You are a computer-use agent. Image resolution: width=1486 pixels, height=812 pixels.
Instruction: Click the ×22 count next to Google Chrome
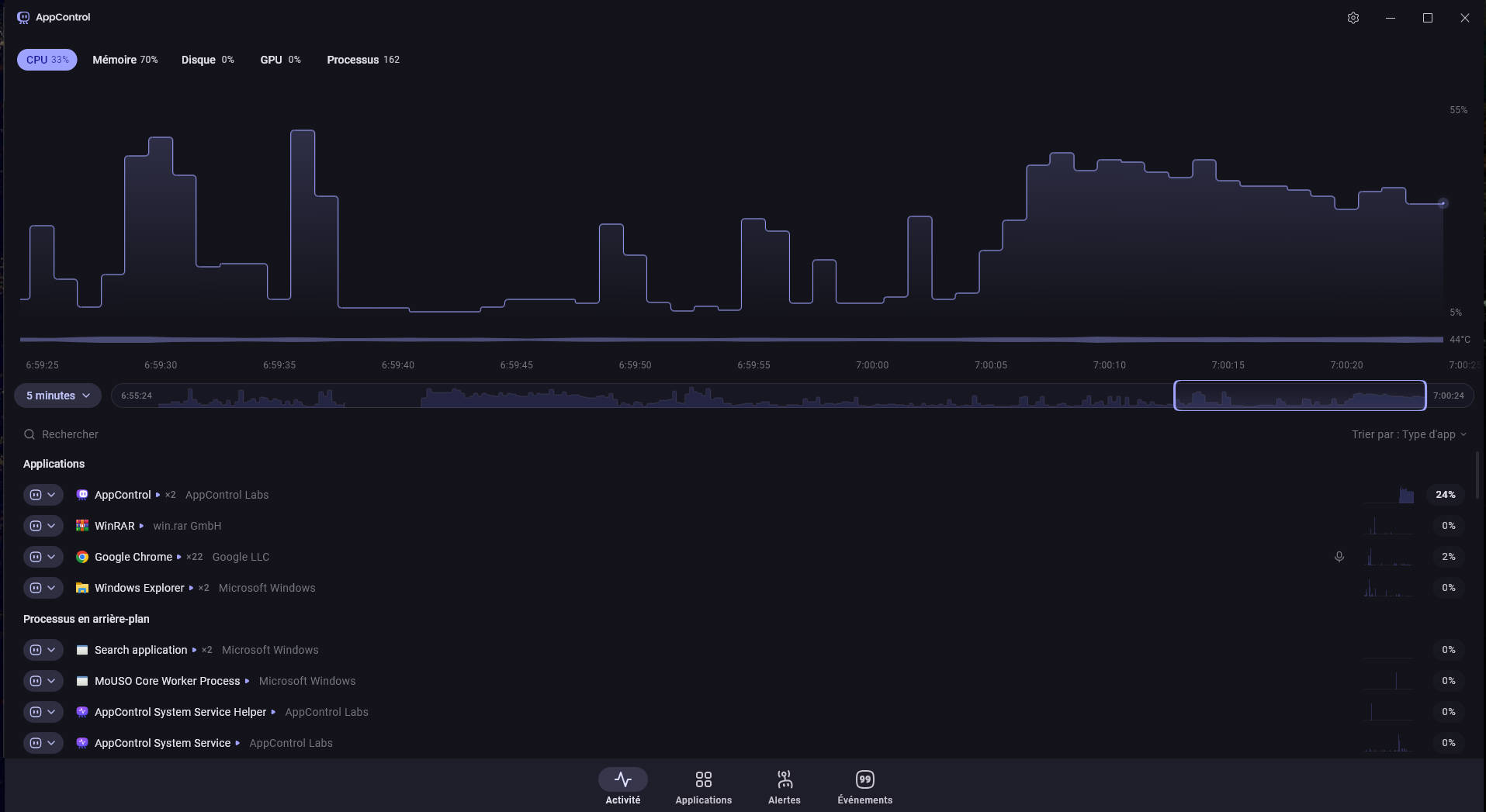click(x=195, y=557)
